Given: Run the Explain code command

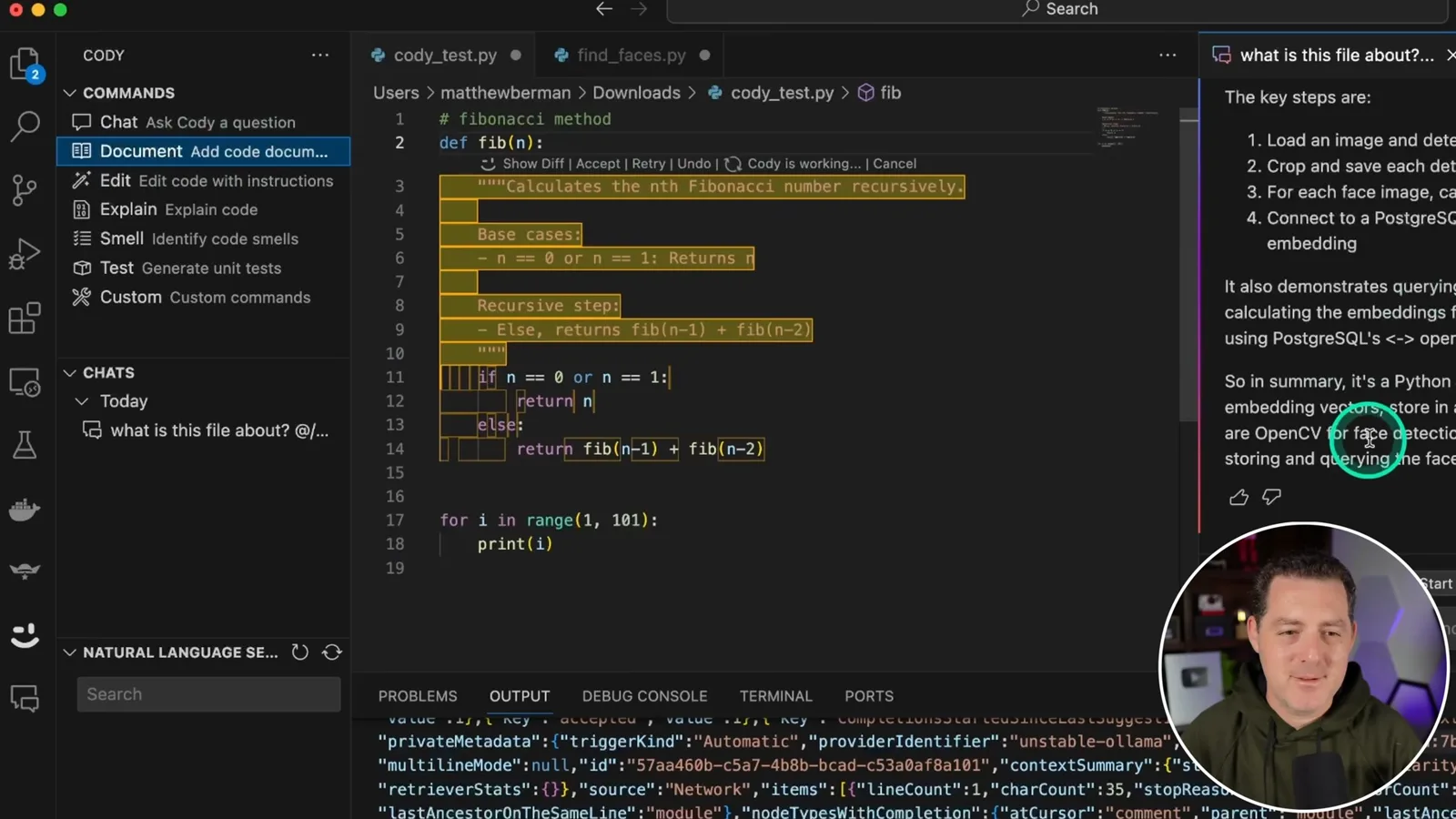Looking at the screenshot, I should tap(204, 209).
